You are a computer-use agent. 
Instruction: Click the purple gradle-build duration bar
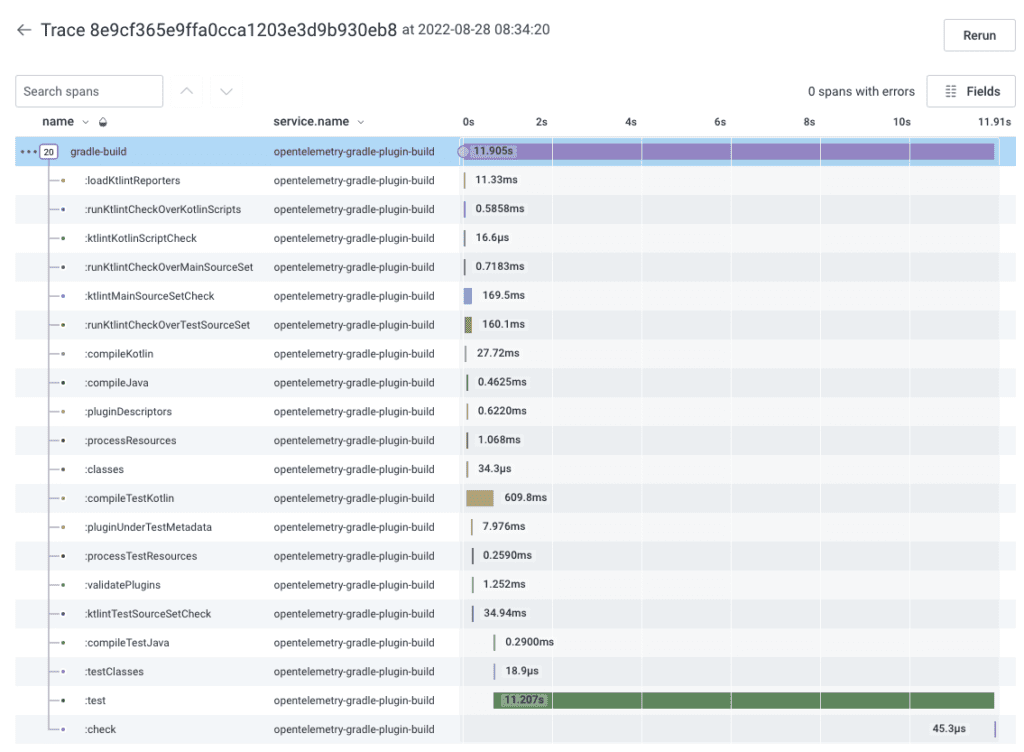click(x=750, y=152)
